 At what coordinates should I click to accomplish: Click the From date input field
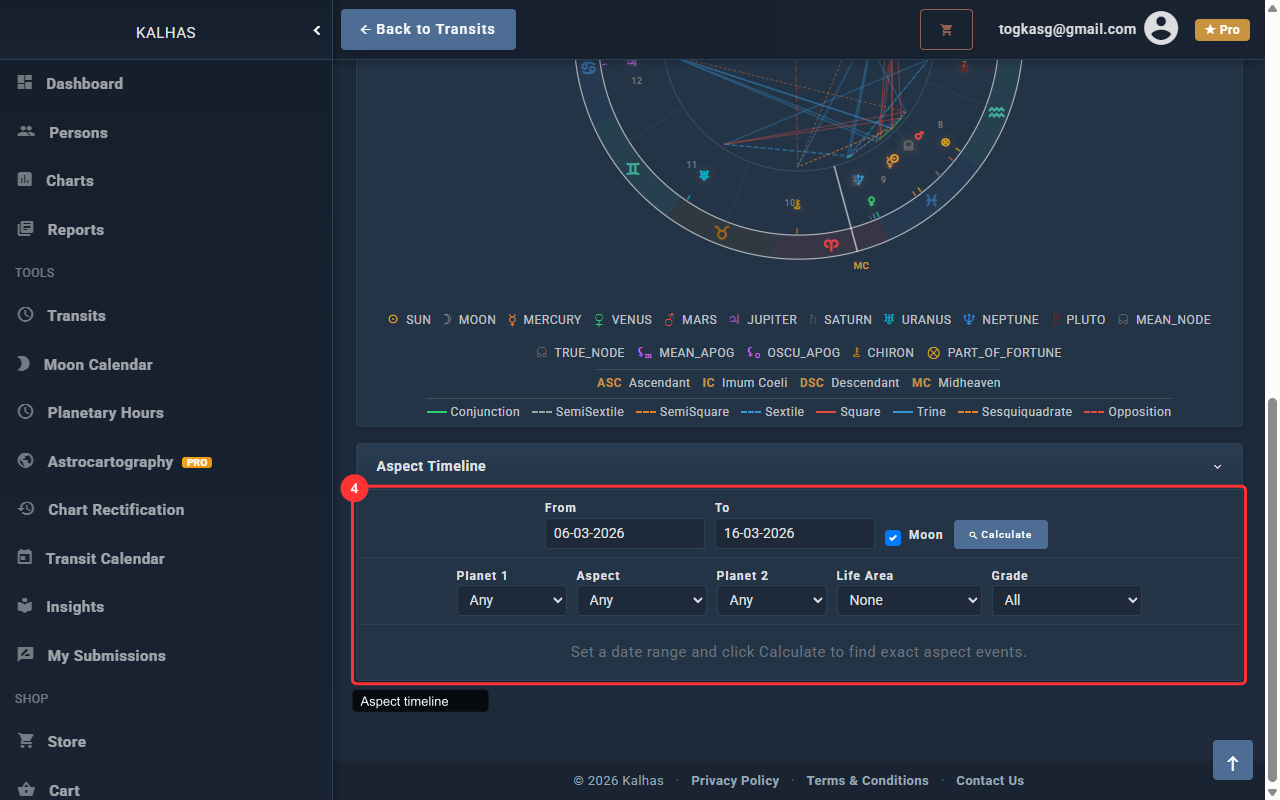pos(624,533)
